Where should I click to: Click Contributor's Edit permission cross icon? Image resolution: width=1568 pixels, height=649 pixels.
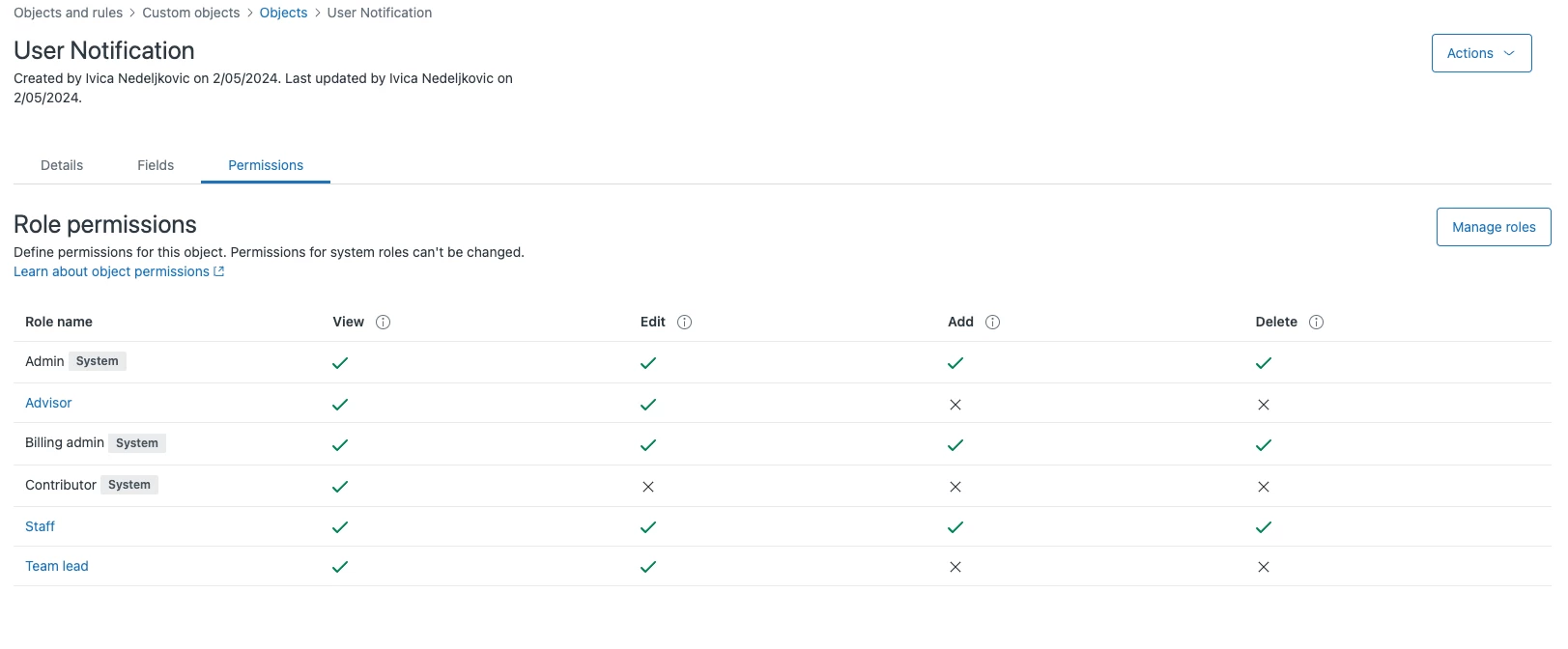[x=648, y=487]
